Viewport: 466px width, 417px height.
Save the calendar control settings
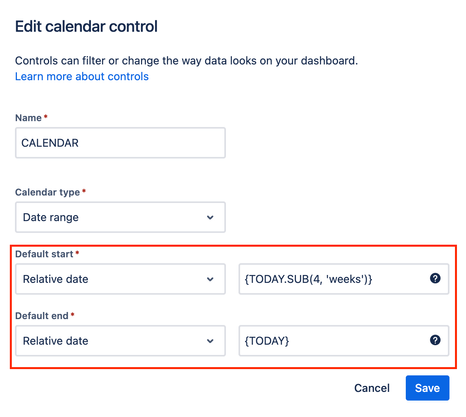[x=427, y=388]
